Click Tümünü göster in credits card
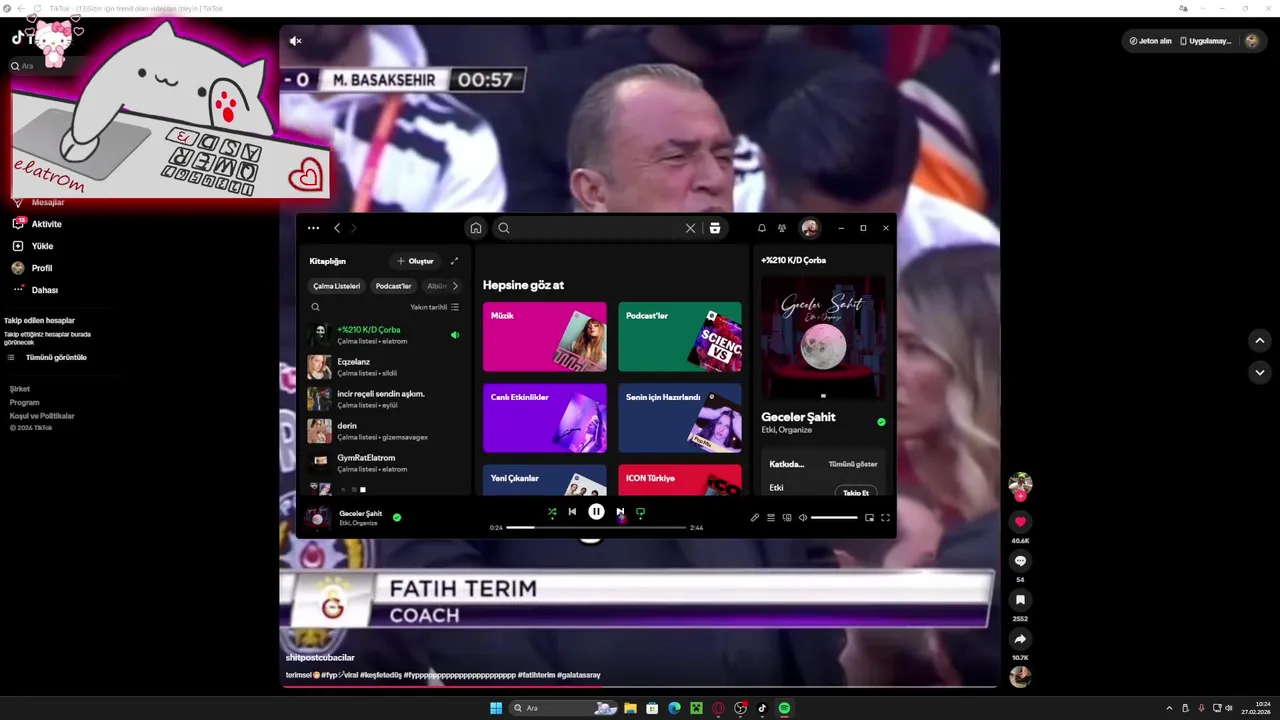The width and height of the screenshot is (1280, 720). 853,464
